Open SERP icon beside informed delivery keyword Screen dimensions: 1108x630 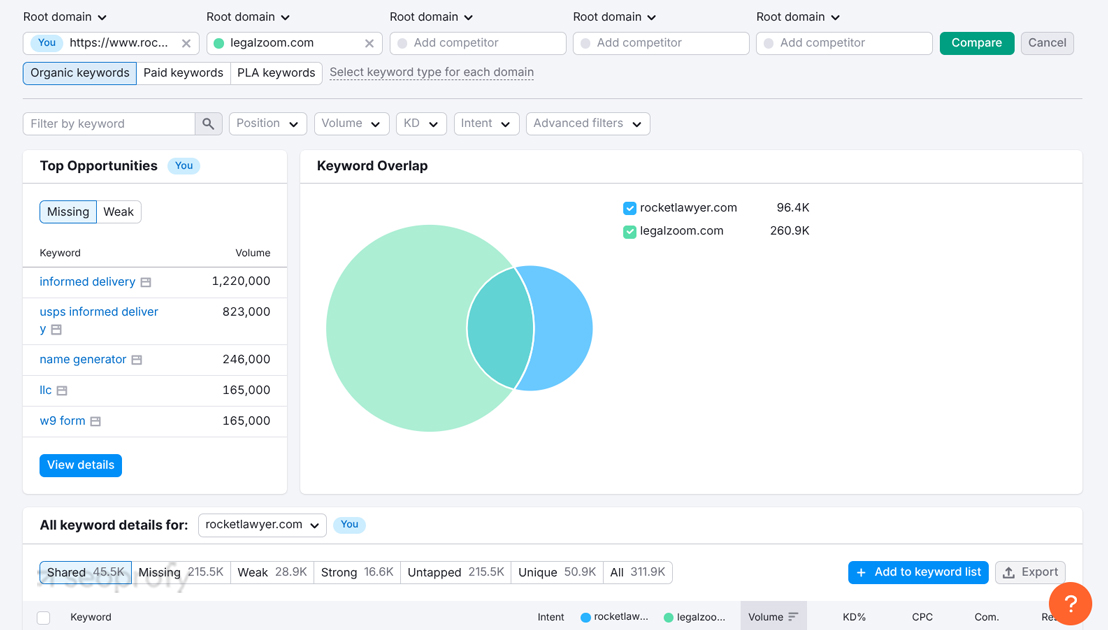click(x=146, y=282)
